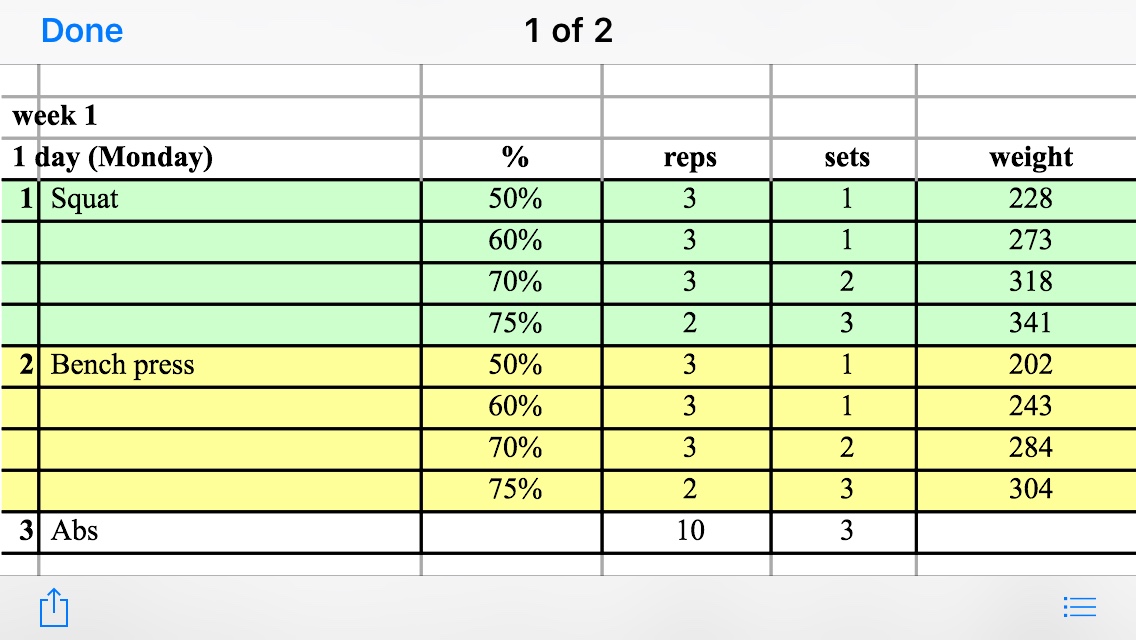This screenshot has height=640, width=1136.
Task: Tap the 'reps' column header
Action: pos(689,158)
